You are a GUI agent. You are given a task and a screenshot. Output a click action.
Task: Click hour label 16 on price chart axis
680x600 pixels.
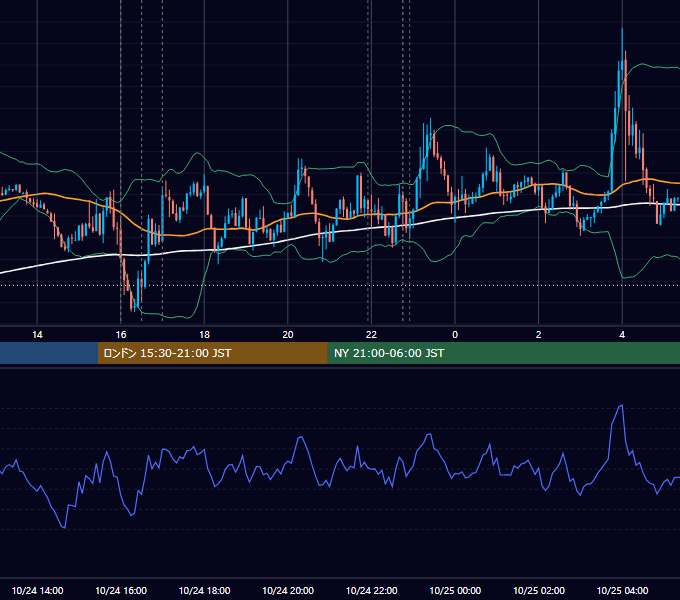pyautogui.click(x=121, y=334)
